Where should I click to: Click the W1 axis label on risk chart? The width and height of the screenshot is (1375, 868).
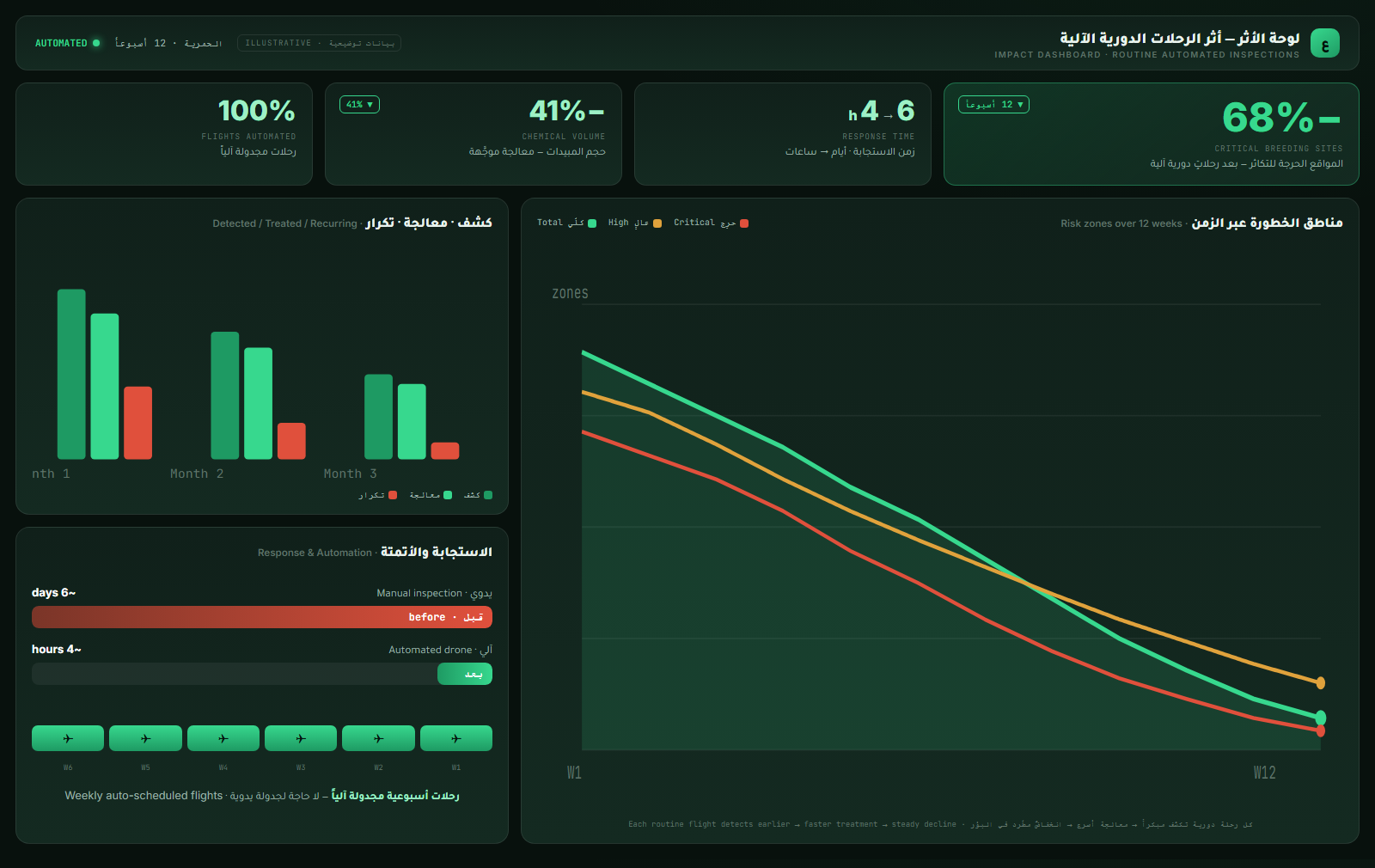574,773
